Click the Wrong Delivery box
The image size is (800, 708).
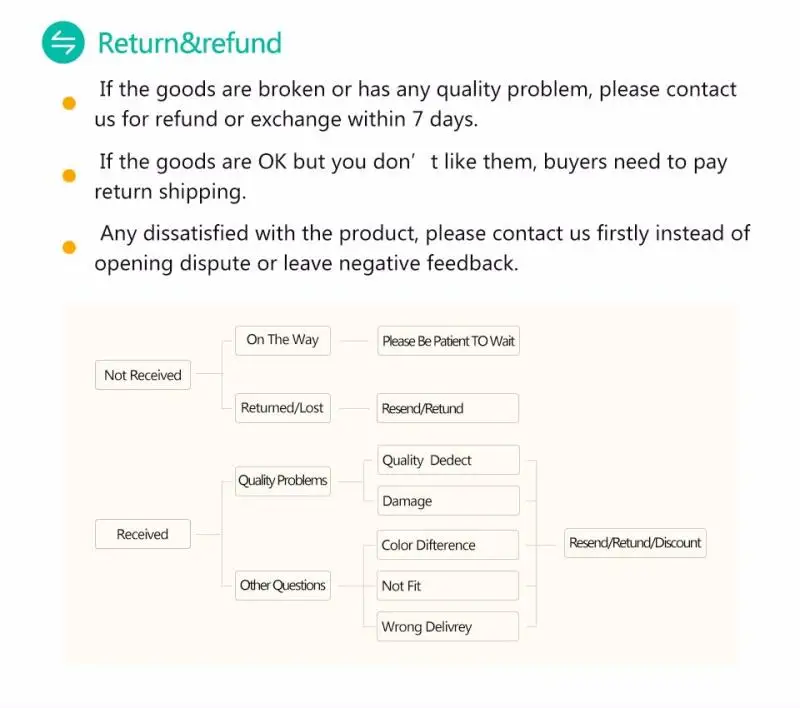448,626
